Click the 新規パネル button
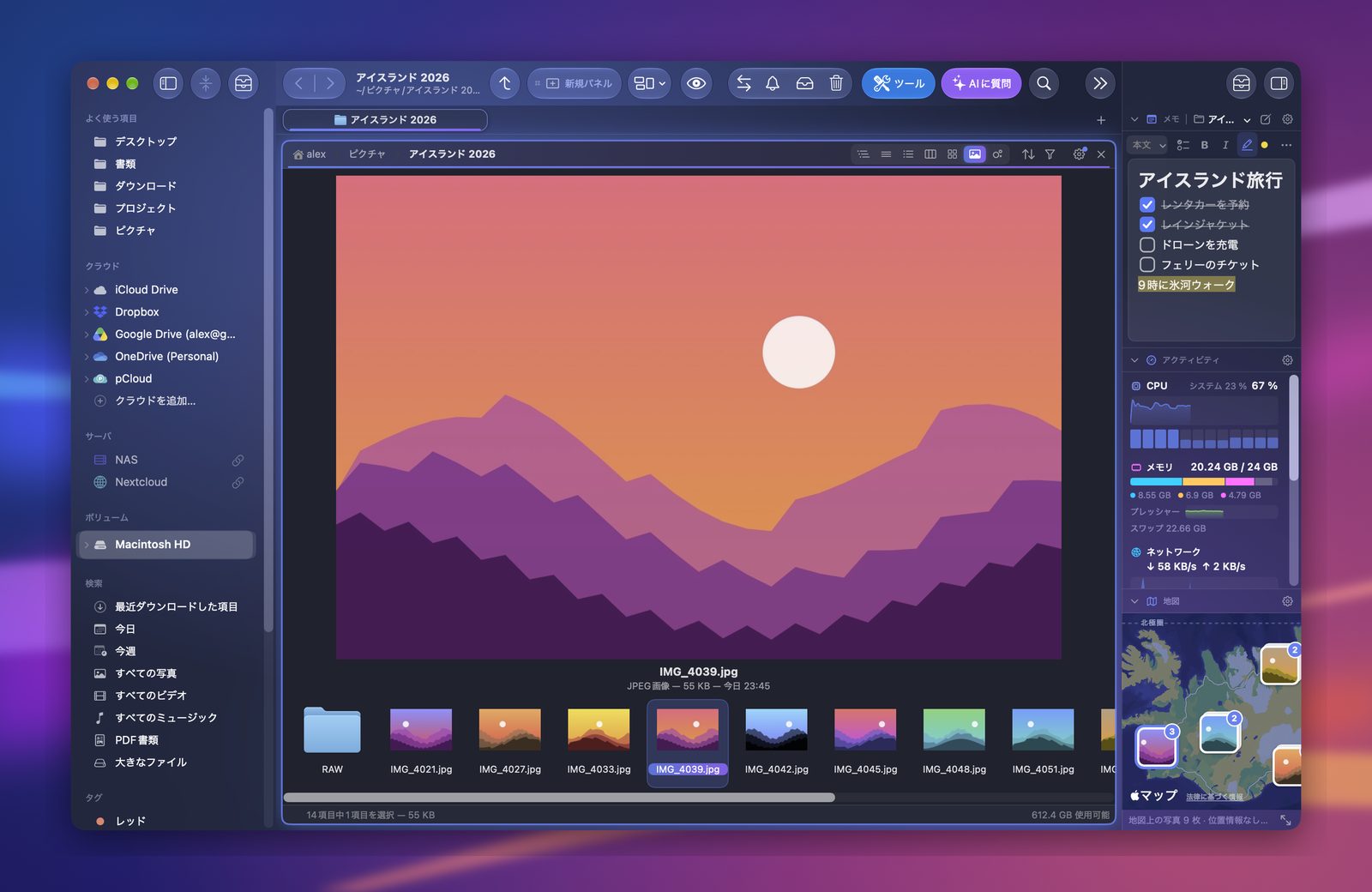 click(574, 83)
